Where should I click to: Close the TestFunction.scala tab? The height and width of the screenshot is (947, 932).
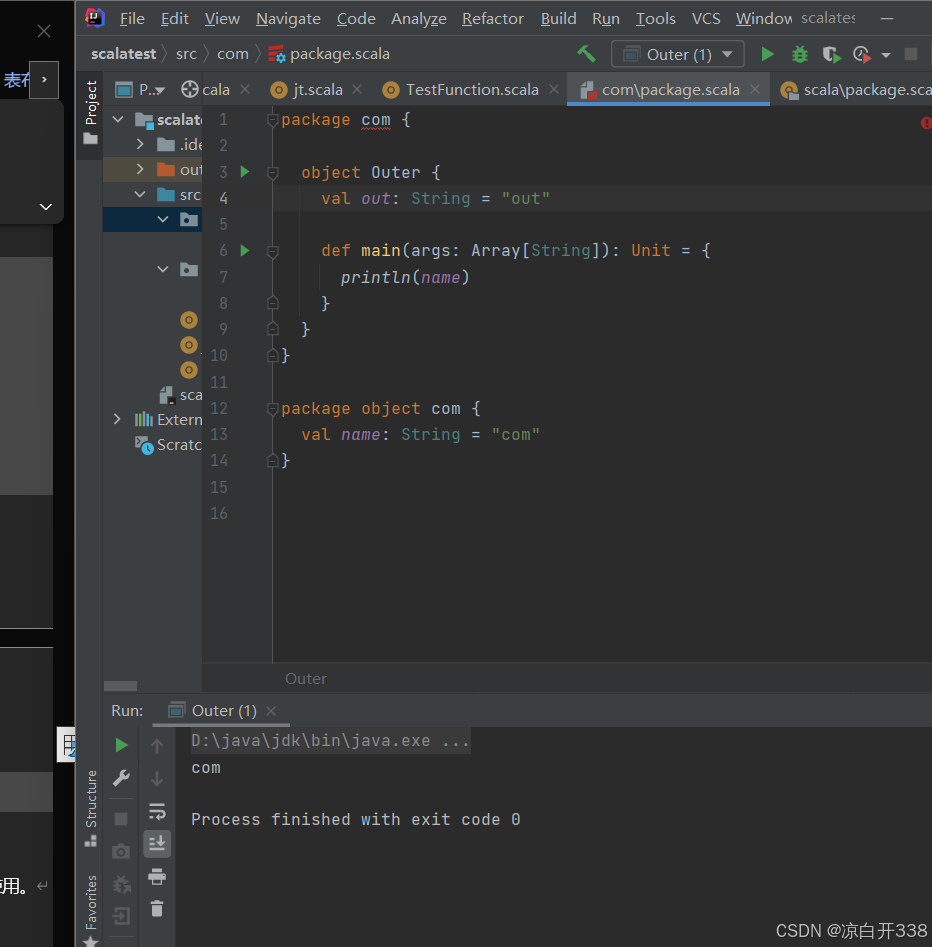[554, 89]
